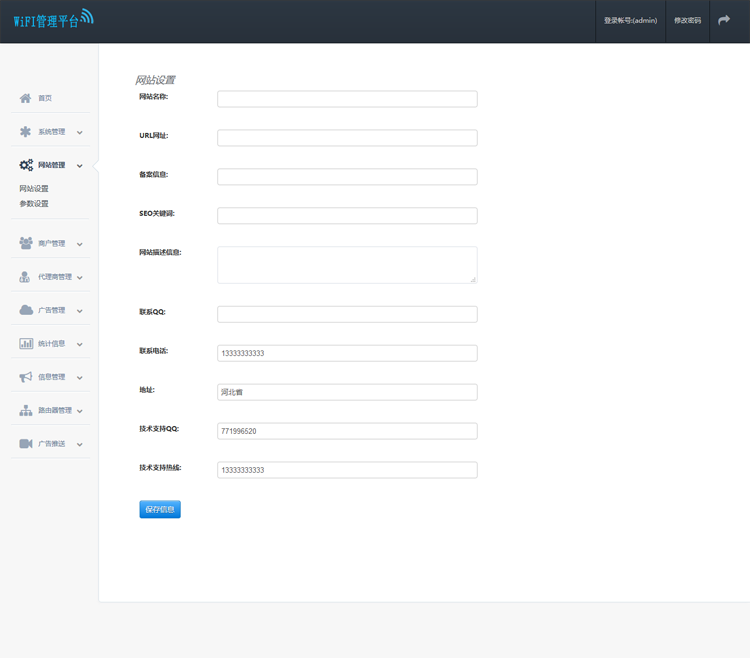Click the home icon beside 首页
The width and height of the screenshot is (750, 658).
pyautogui.click(x=25, y=98)
